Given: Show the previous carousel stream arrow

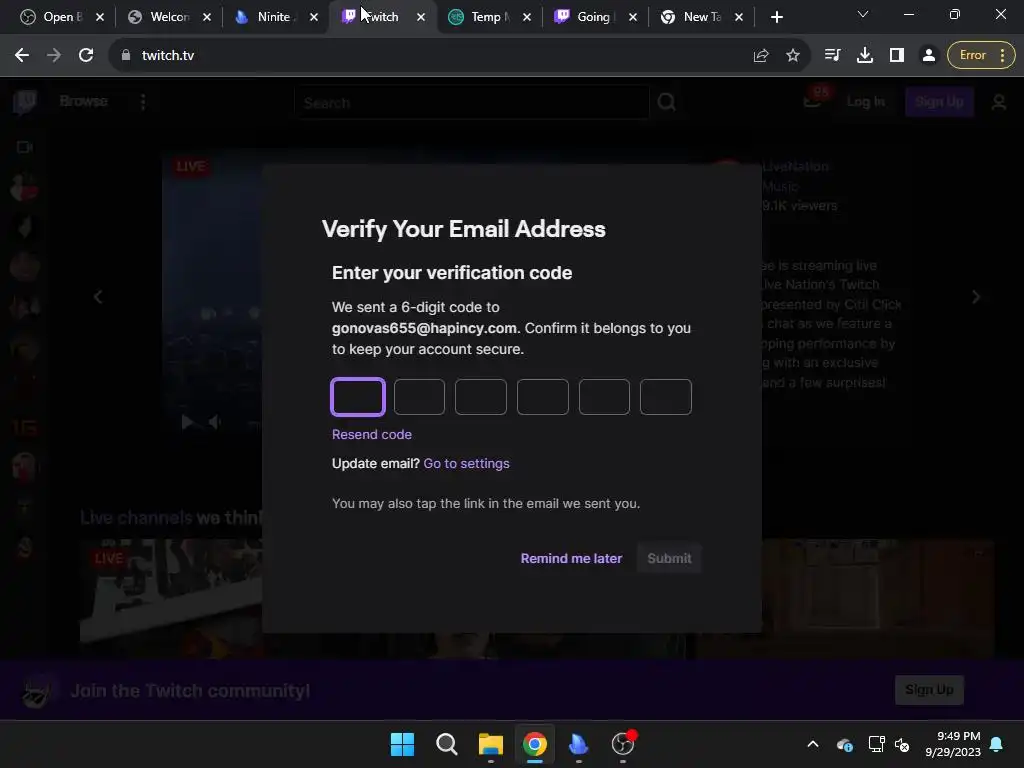Looking at the screenshot, I should tap(98, 297).
